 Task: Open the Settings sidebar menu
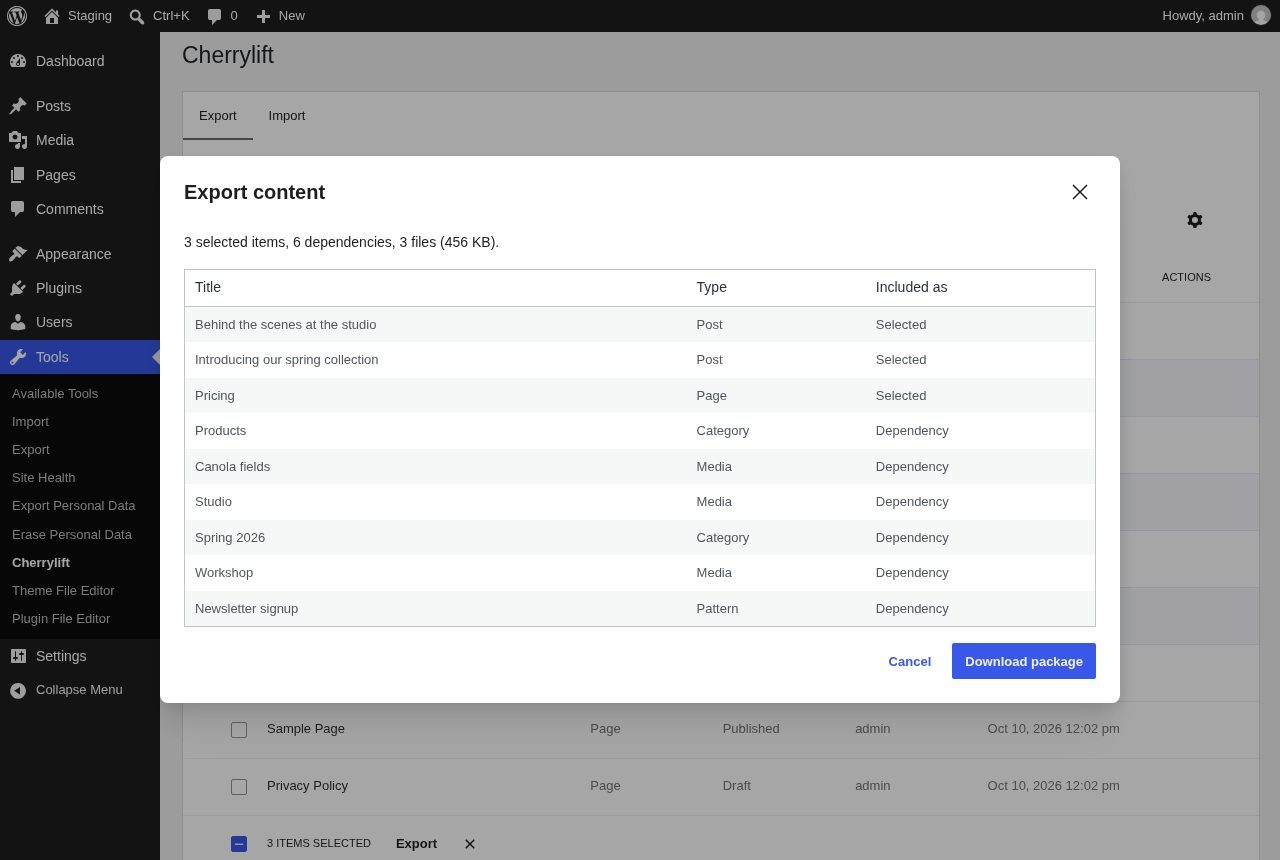tap(80, 656)
